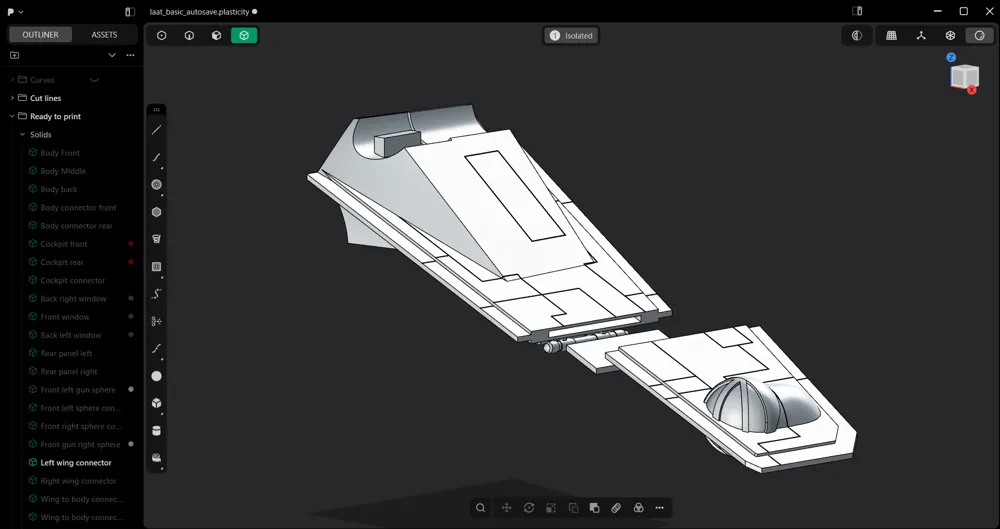Screen dimensions: 1000x529
Task: Select the Sphere tool
Action: [x=156, y=376]
